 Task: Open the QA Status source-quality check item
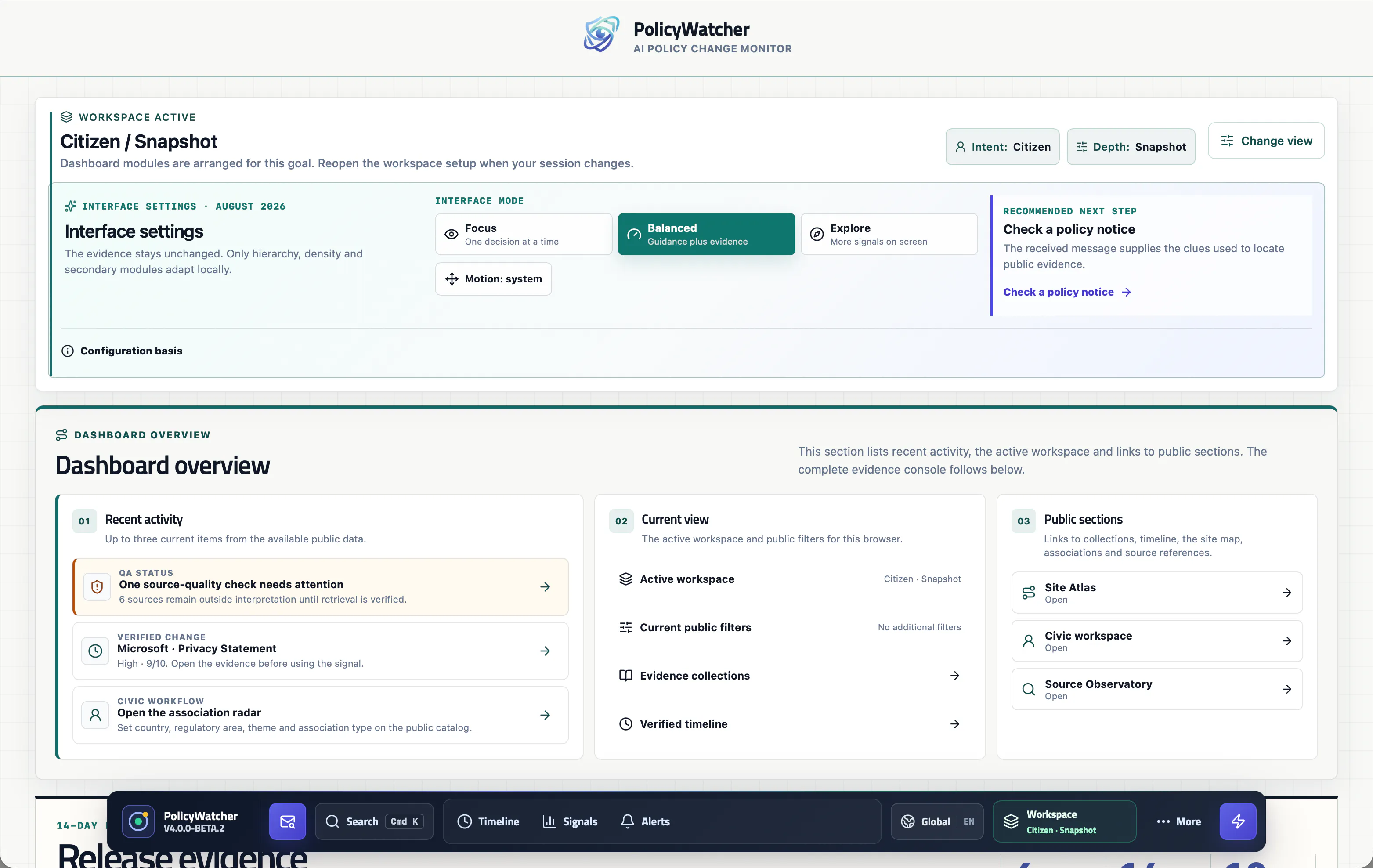pyautogui.click(x=321, y=586)
